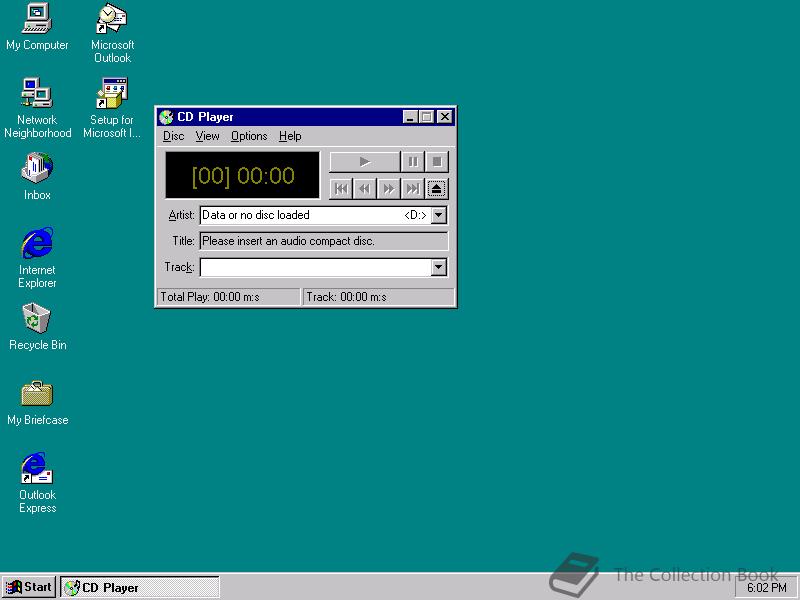
Task: Expand the Track dropdown arrow
Action: click(439, 267)
